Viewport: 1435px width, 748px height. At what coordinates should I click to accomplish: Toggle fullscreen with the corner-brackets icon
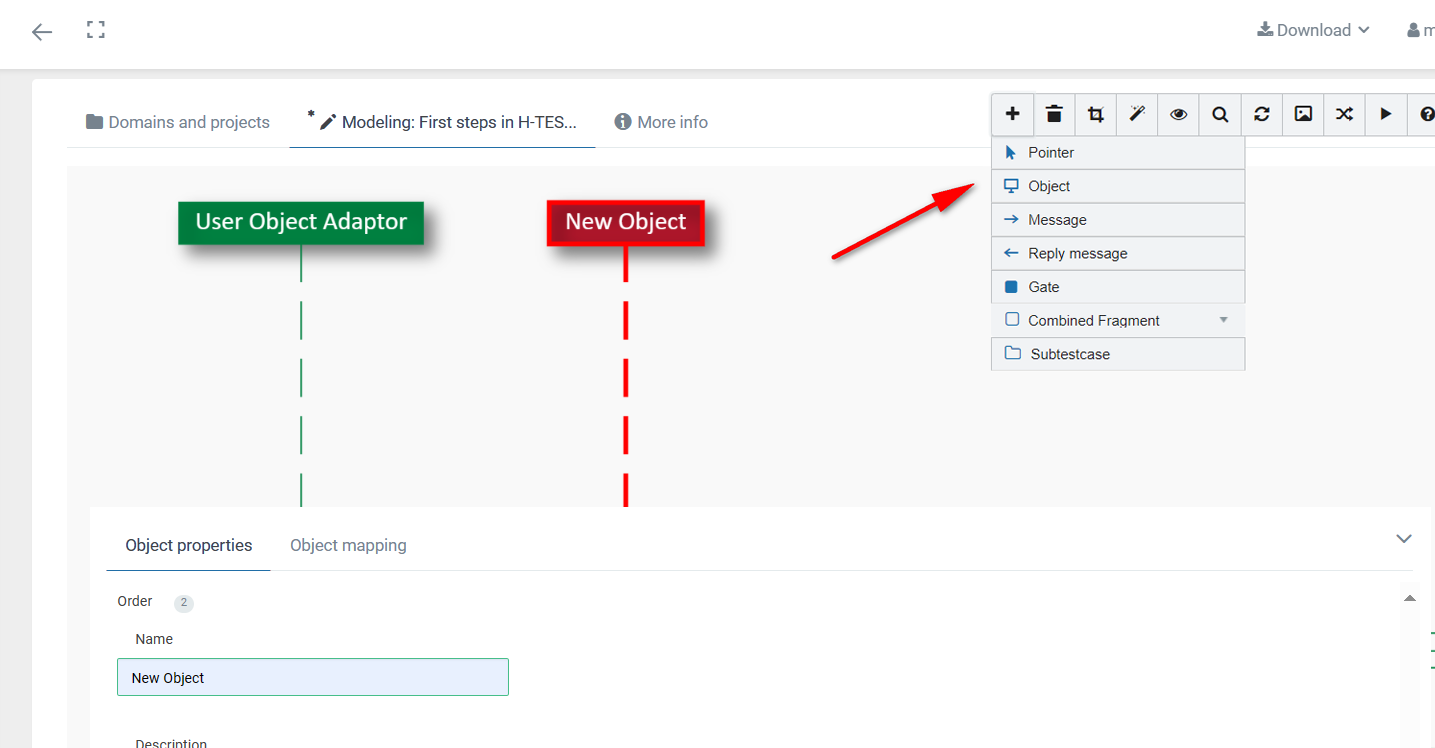(x=96, y=30)
